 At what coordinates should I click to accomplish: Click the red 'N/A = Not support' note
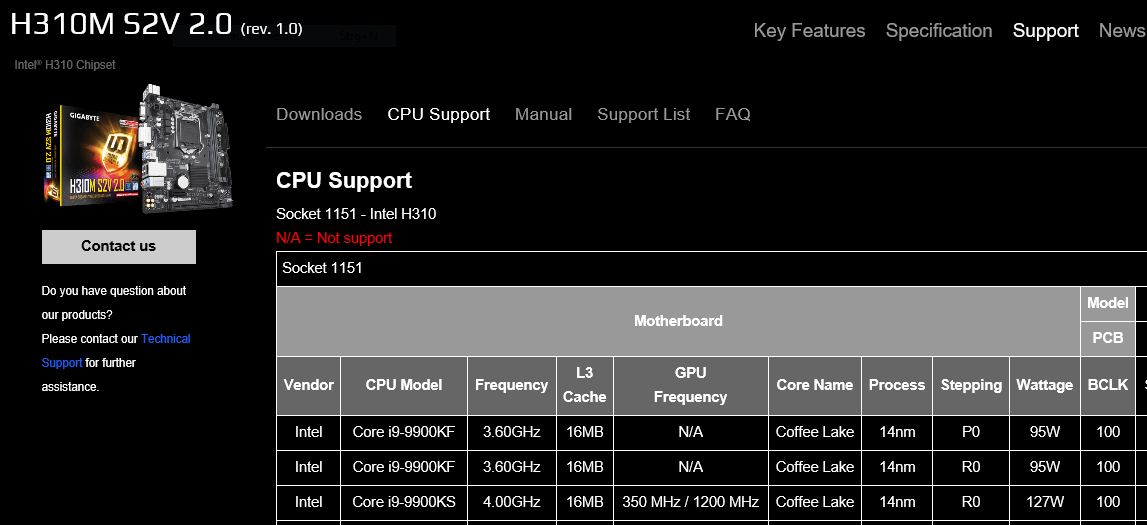click(x=334, y=238)
